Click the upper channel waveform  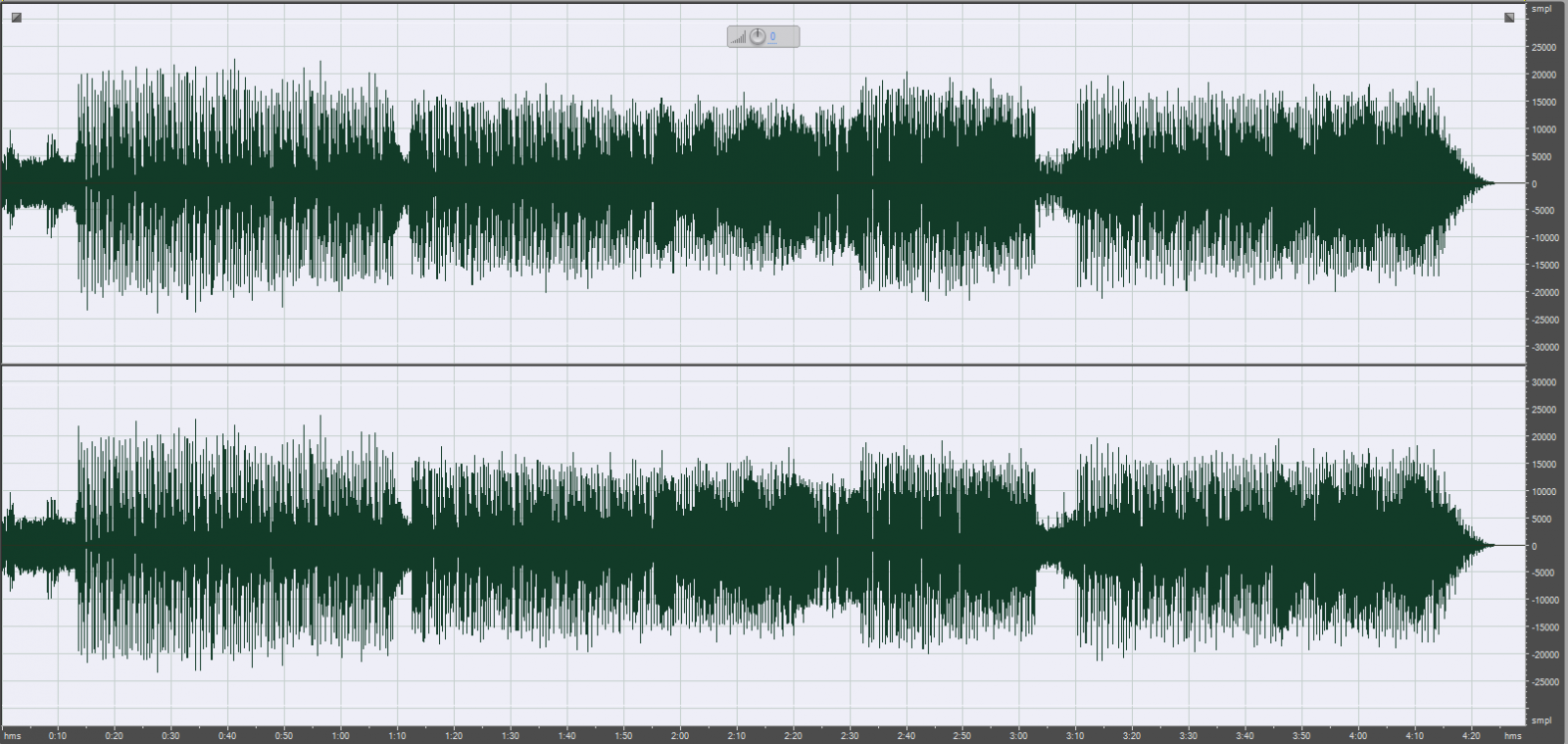[x=762, y=183]
